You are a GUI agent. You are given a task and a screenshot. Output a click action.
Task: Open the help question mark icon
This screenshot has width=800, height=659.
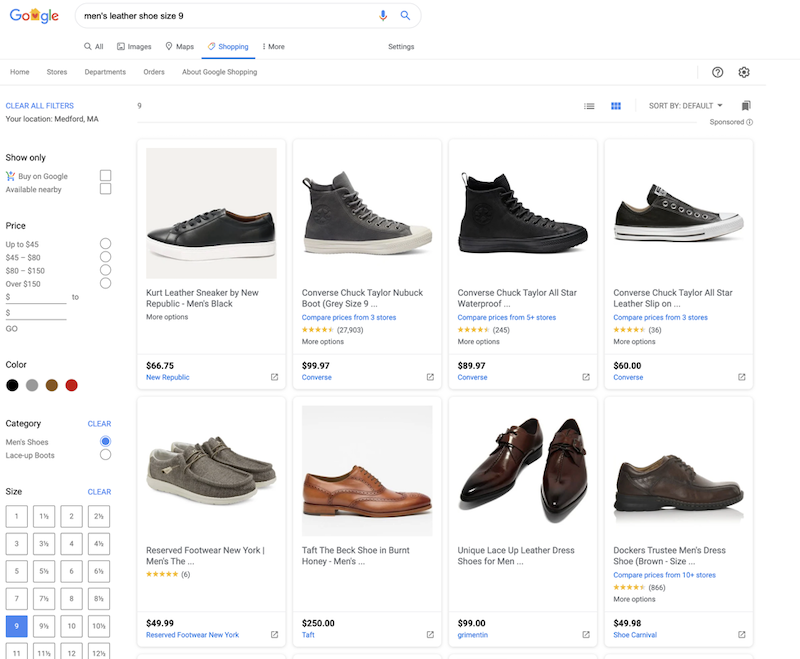(x=717, y=72)
